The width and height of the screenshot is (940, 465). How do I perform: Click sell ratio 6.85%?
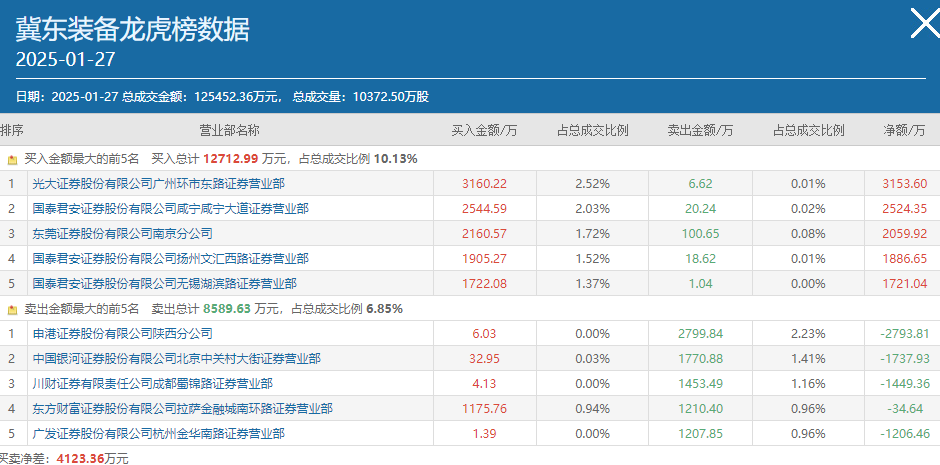tap(385, 309)
